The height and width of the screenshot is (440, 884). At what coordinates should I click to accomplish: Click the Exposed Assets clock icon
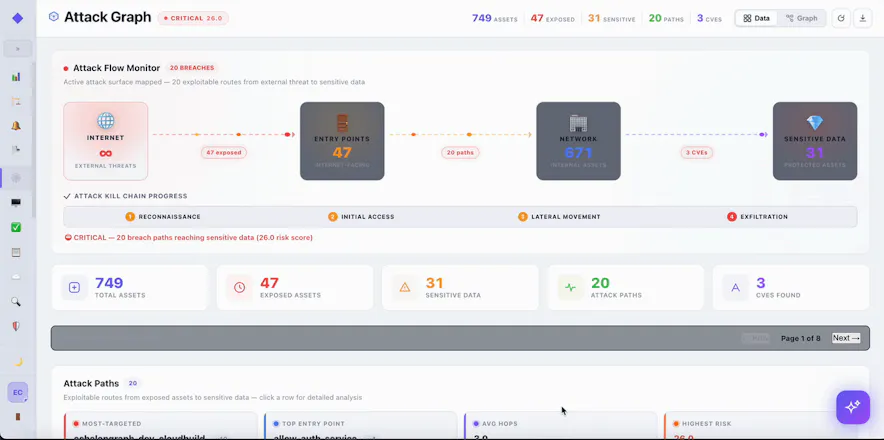coord(239,288)
